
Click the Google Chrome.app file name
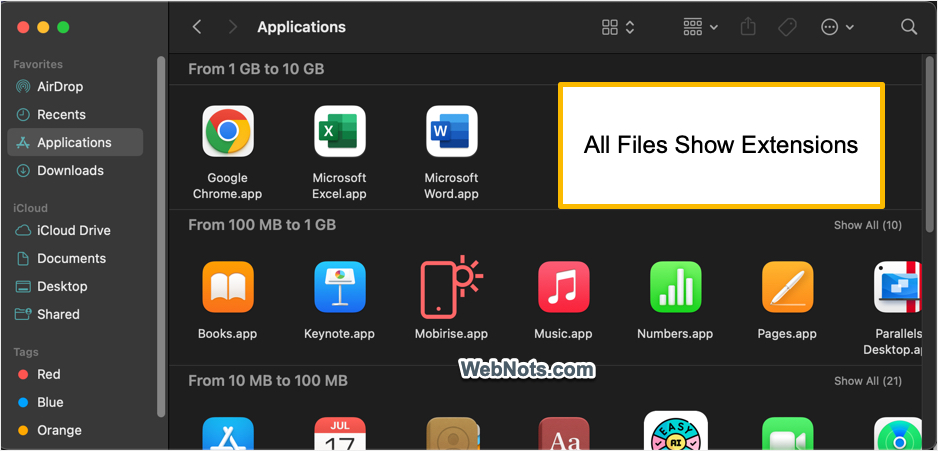227,186
